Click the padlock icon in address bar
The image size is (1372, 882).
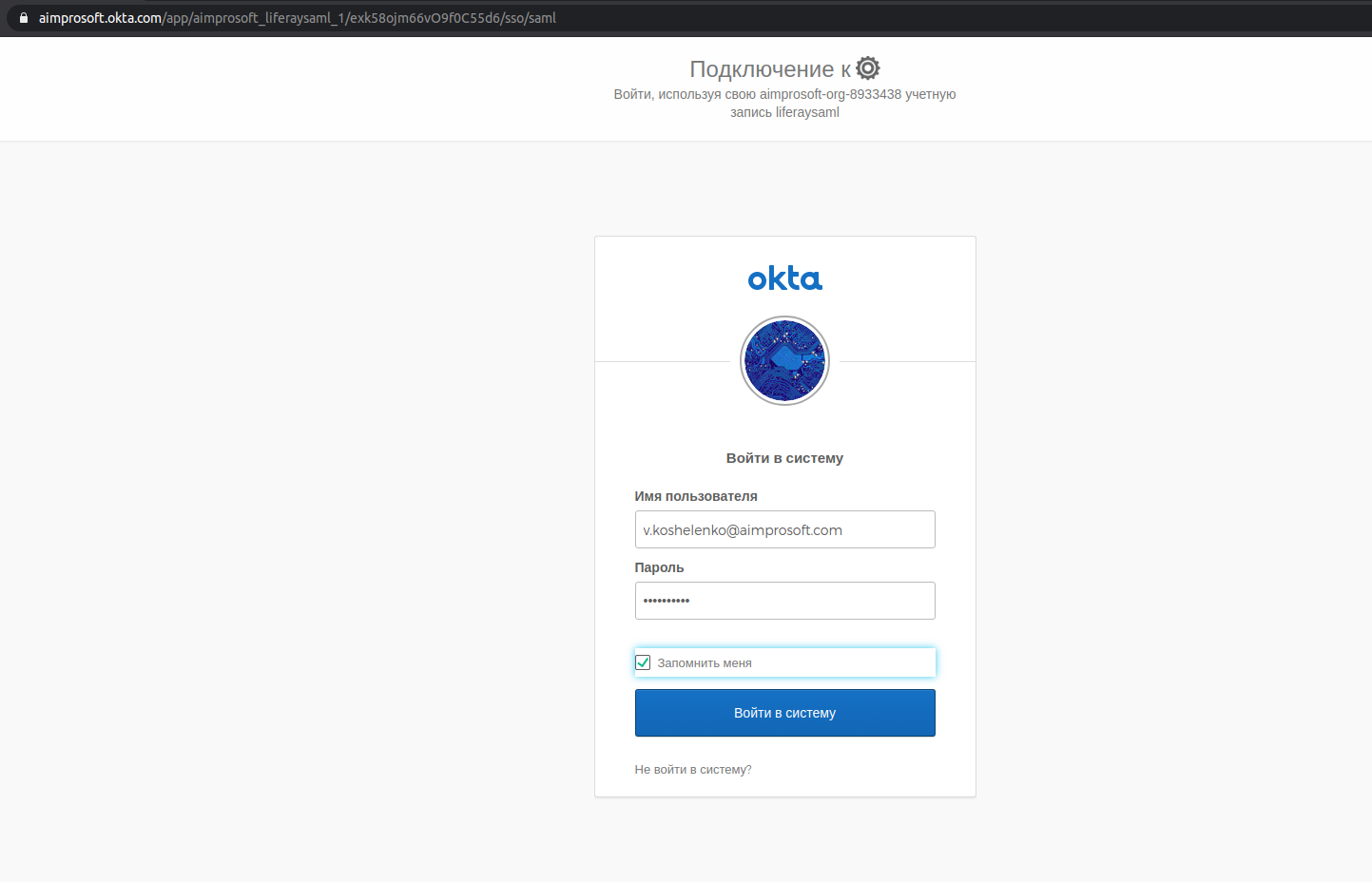(x=24, y=17)
